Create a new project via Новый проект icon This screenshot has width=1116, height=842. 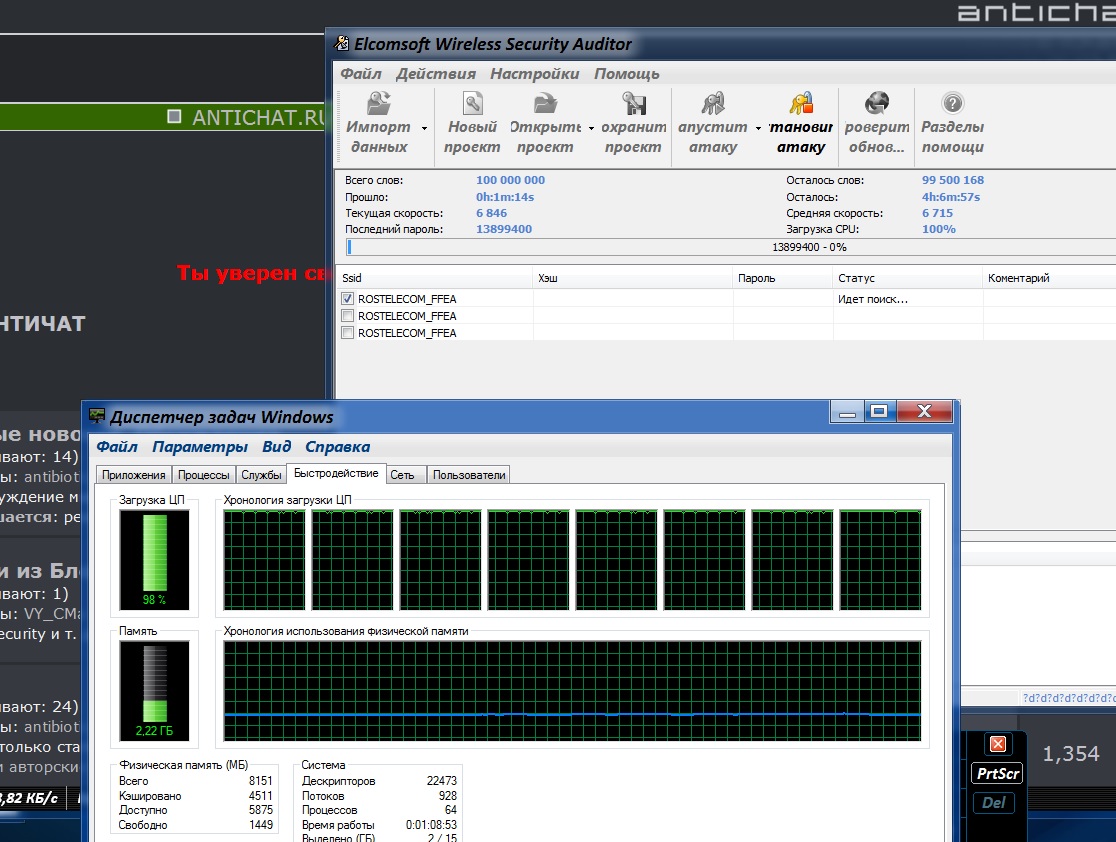pos(473,104)
